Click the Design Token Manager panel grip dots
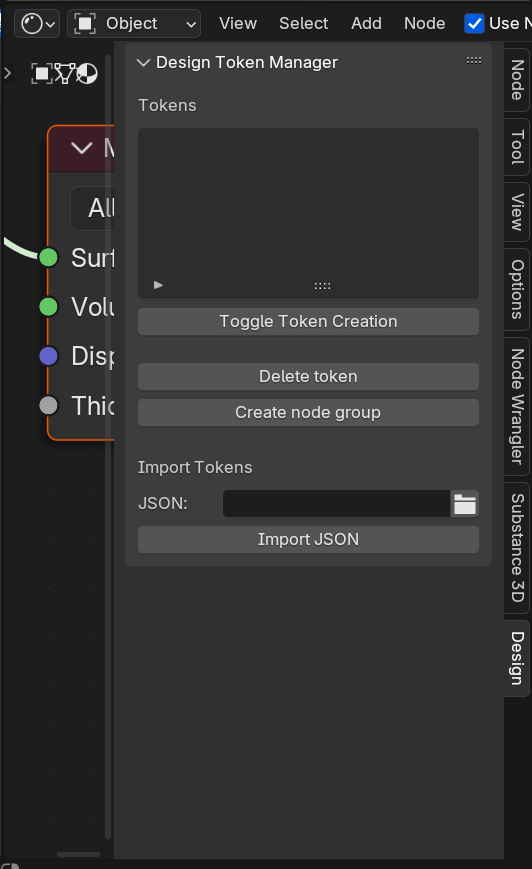This screenshot has height=869, width=532. 474,60
